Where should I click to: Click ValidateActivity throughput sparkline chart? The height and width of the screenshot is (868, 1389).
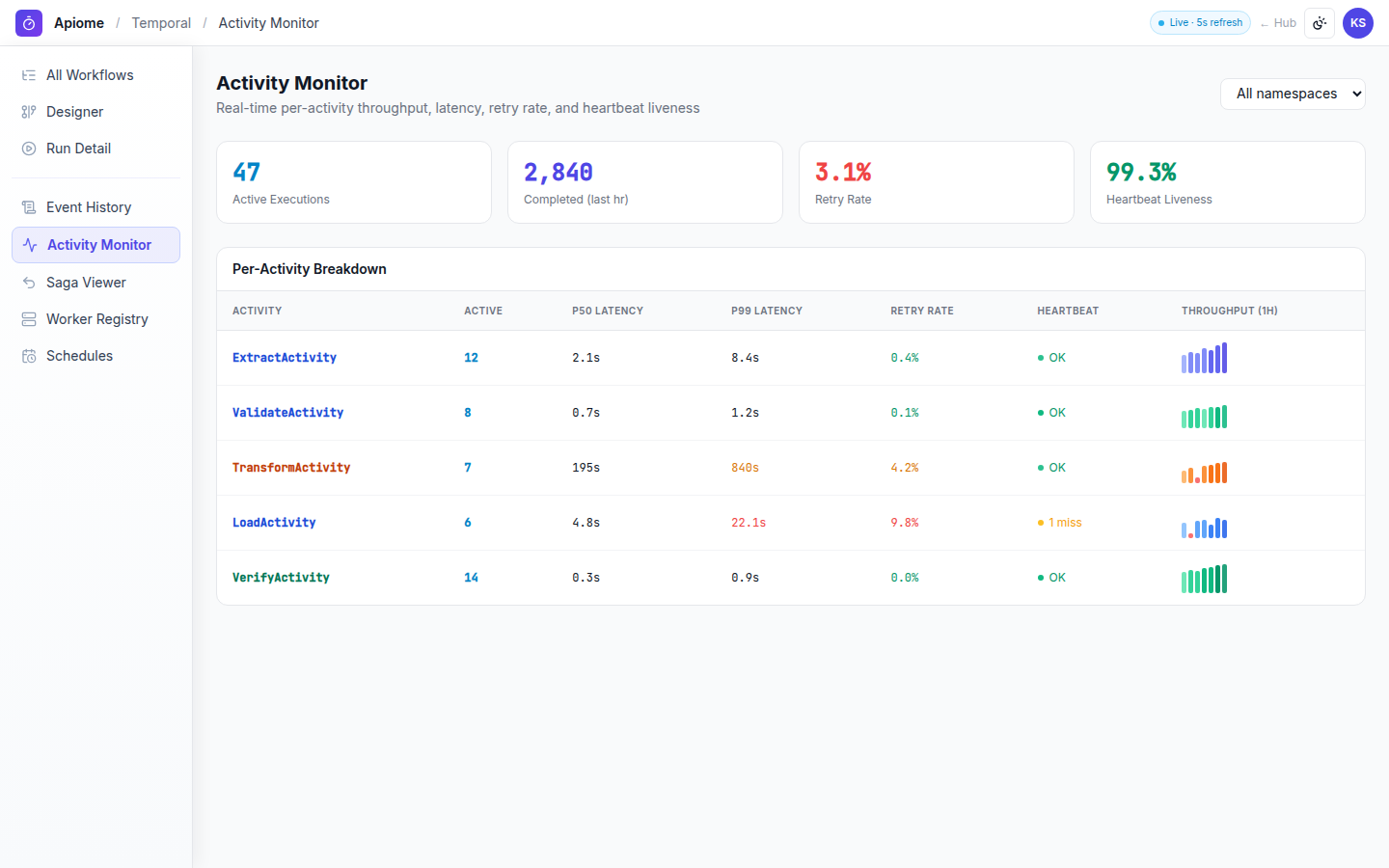(1205, 417)
